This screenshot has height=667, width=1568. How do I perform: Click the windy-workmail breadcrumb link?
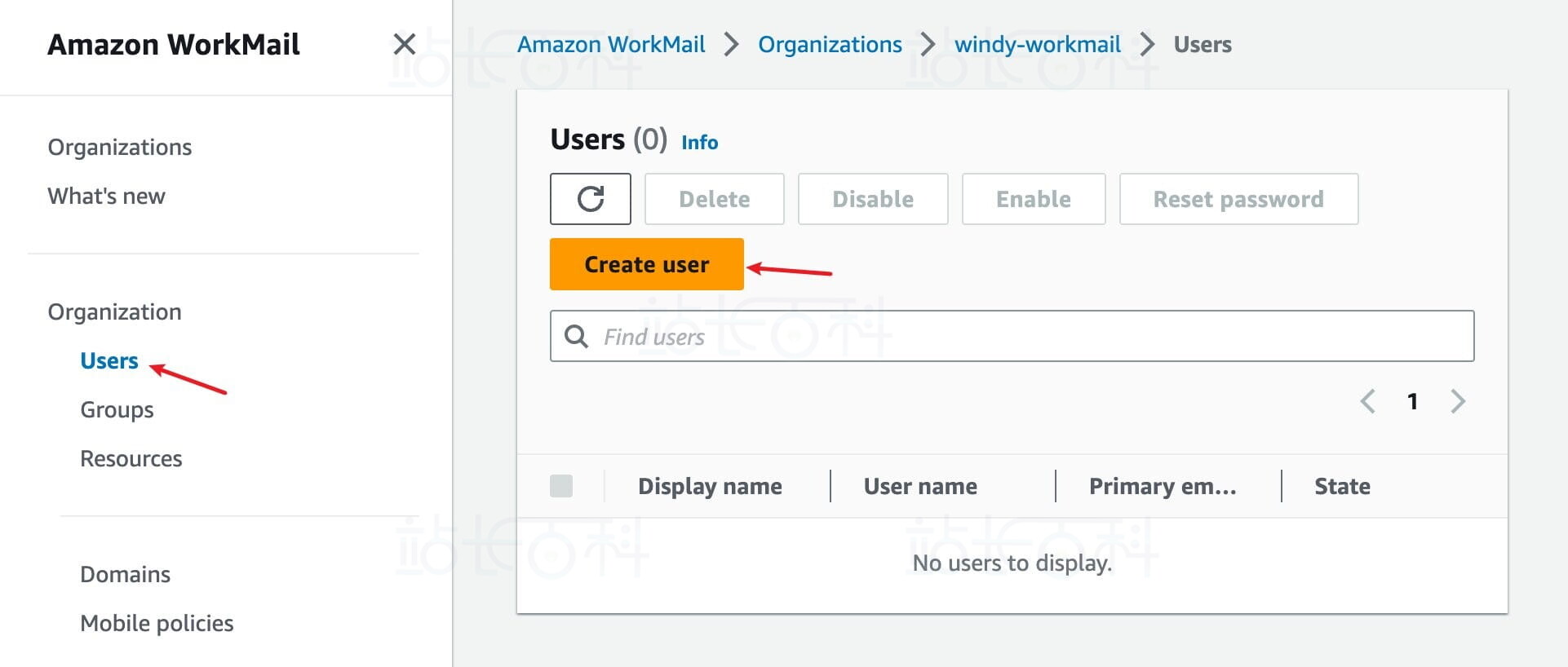pos(1037,44)
